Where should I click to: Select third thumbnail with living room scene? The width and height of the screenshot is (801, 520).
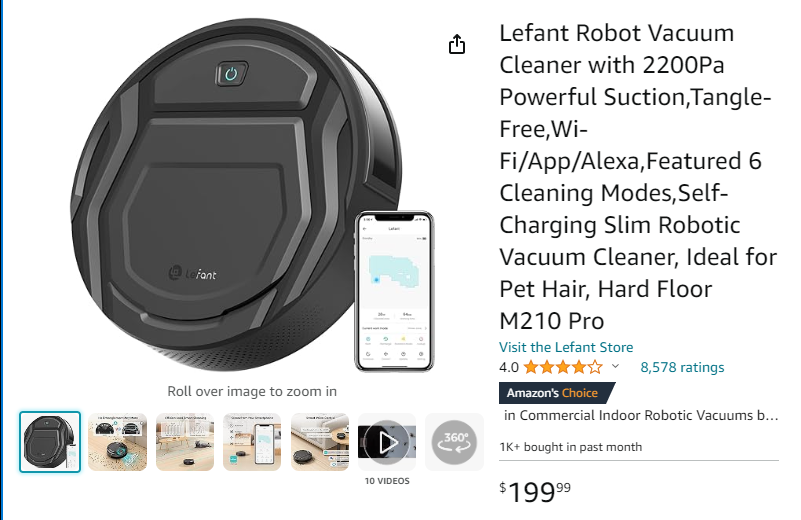point(185,442)
